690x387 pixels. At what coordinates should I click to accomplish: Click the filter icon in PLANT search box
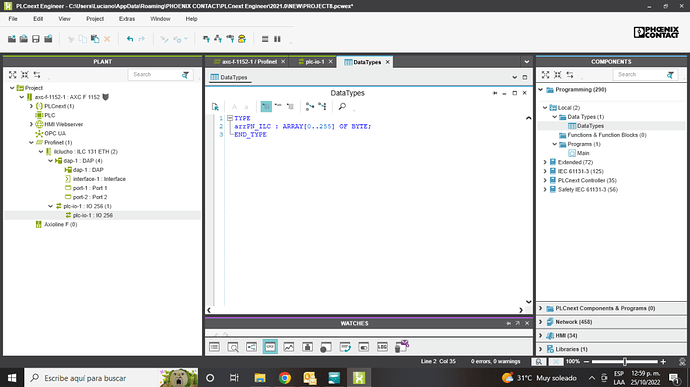click(185, 75)
